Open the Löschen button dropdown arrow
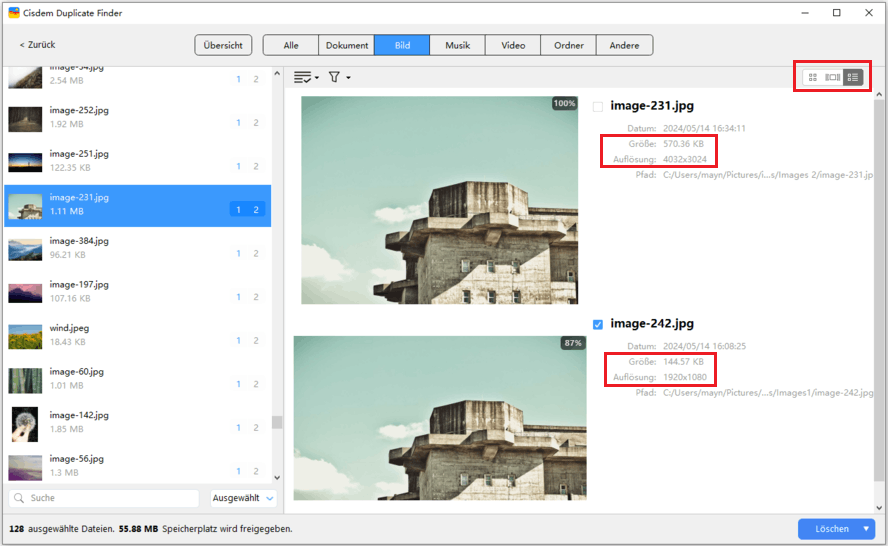Viewport: 888px width, 546px height. (x=866, y=528)
